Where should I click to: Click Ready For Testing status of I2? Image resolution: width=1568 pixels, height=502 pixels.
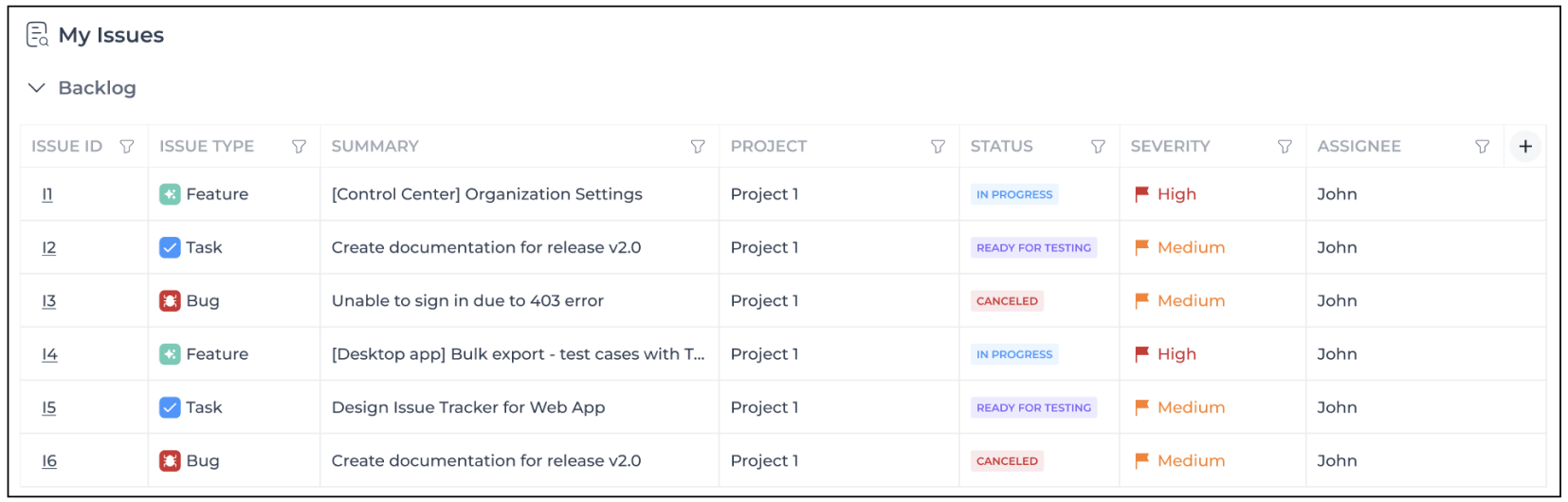click(x=1033, y=248)
